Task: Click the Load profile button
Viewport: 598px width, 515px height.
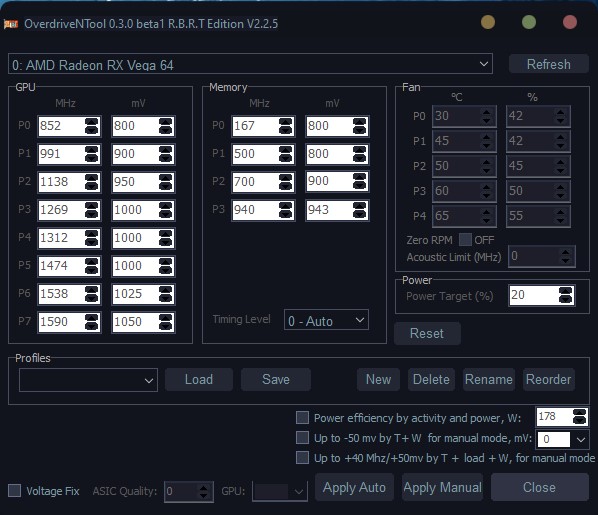Action: pyautogui.click(x=199, y=380)
